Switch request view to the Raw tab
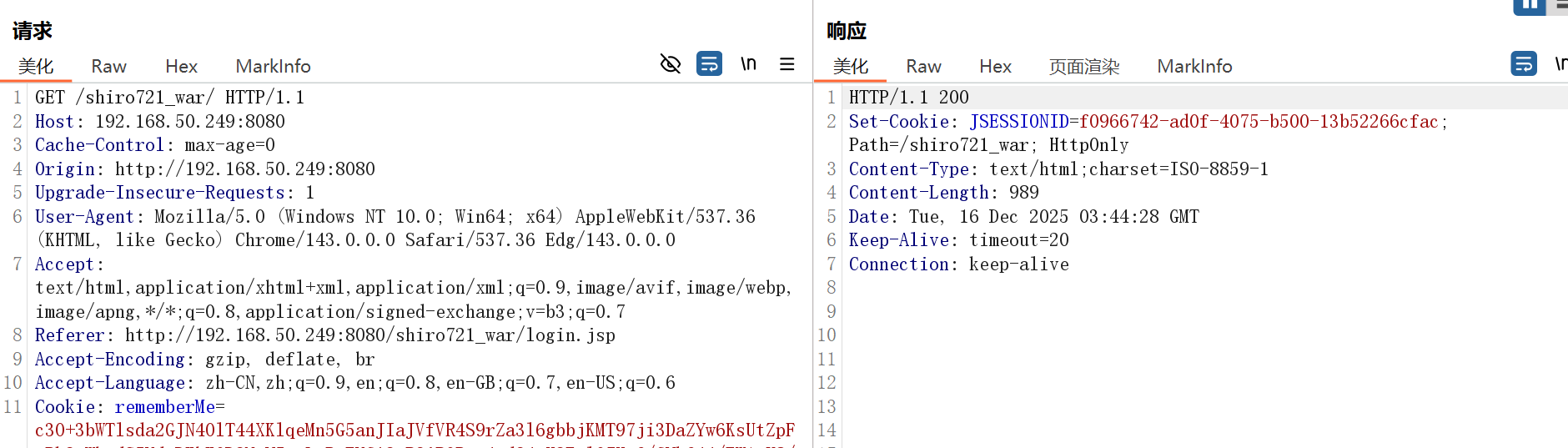 point(108,66)
